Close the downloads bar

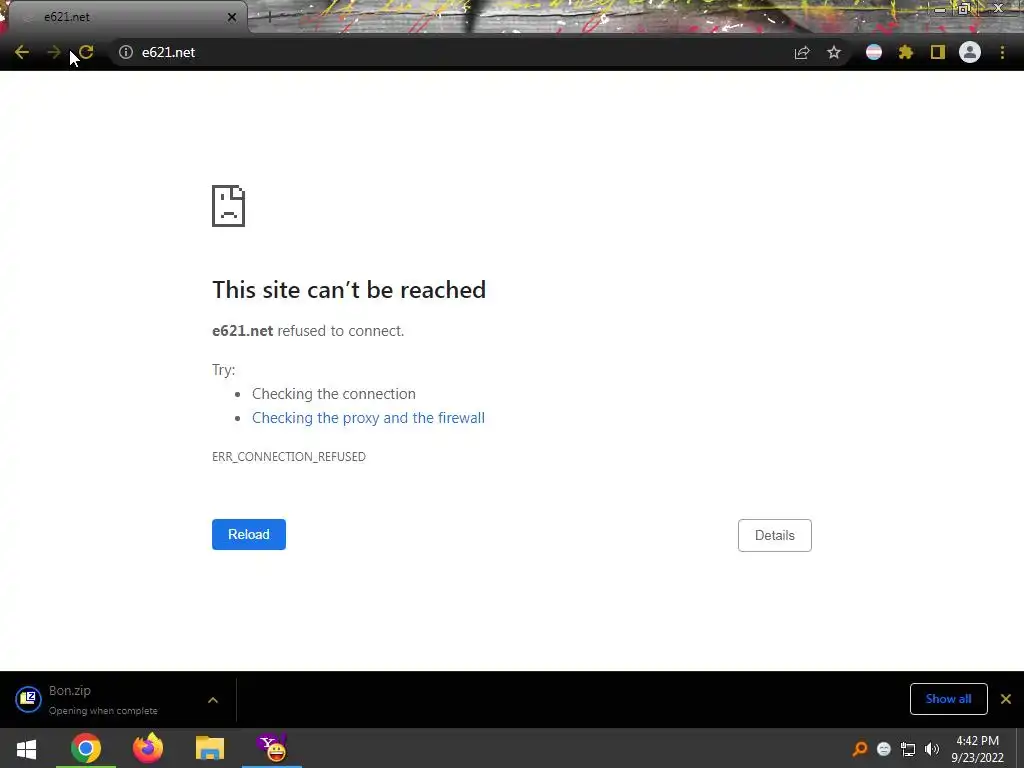[1006, 699]
